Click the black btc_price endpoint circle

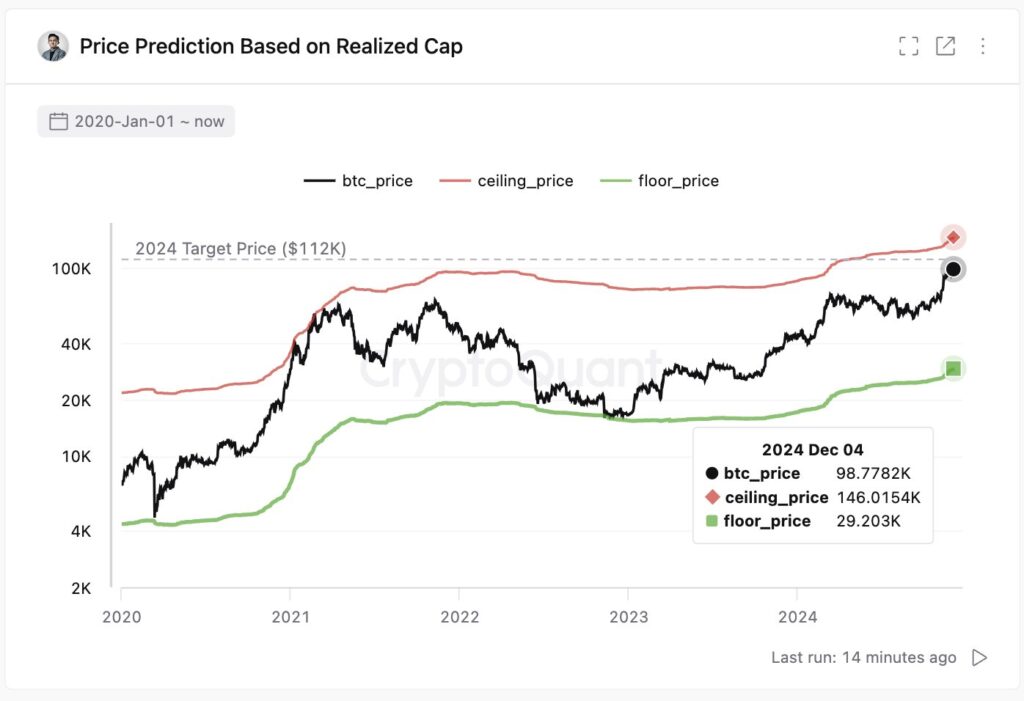tap(952, 269)
